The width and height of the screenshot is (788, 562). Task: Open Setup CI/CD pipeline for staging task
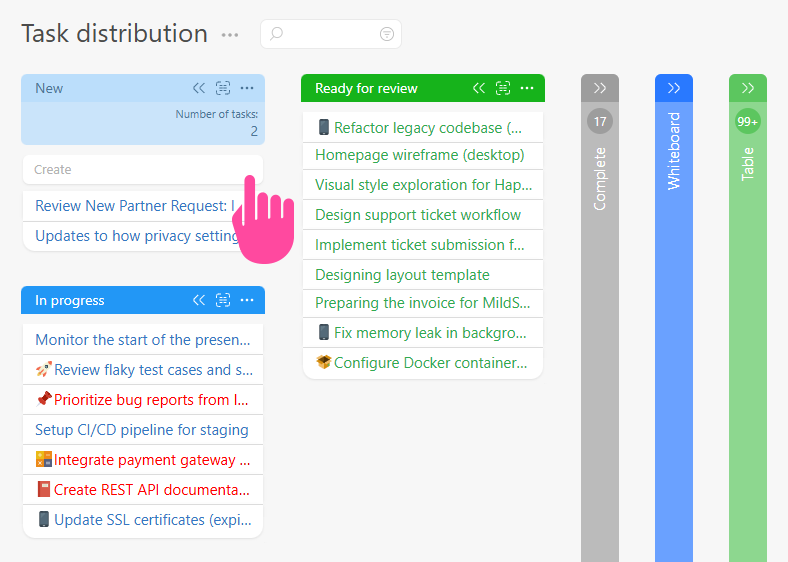point(141,430)
